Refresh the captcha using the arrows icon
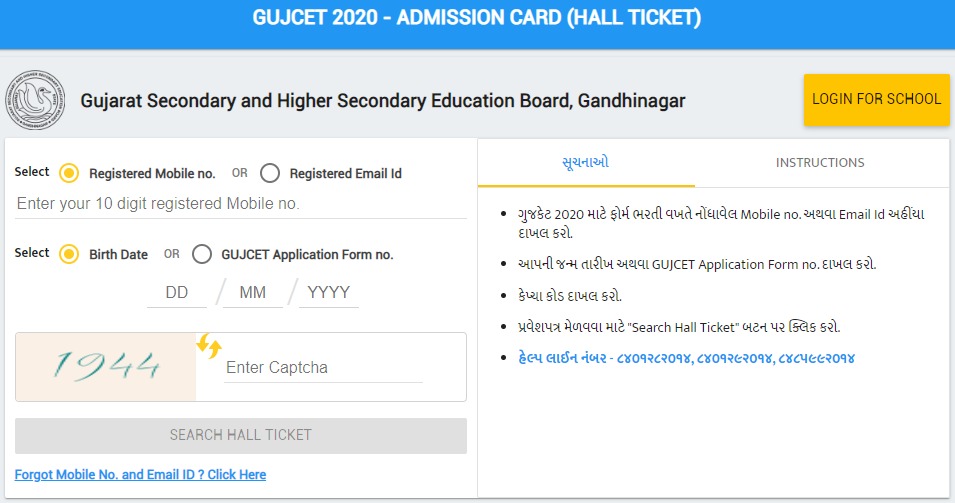This screenshot has width=955, height=503. pos(209,347)
